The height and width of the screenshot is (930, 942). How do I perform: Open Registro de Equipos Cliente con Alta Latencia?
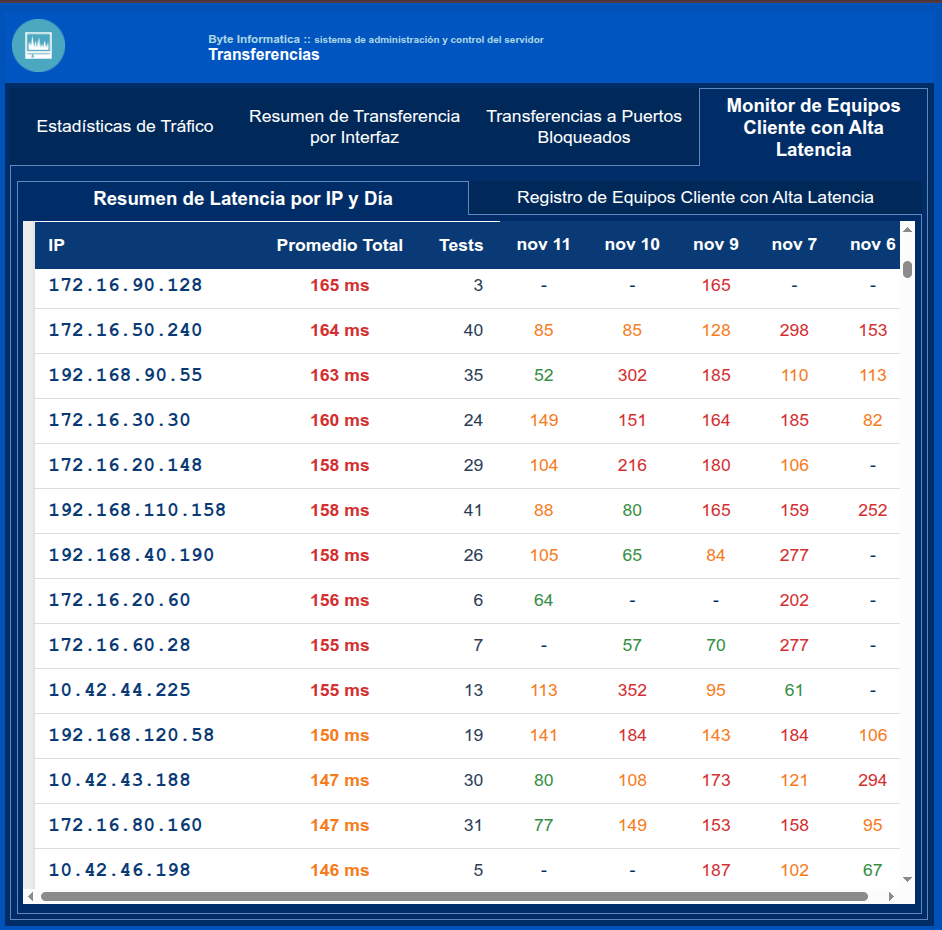pyautogui.click(x=695, y=198)
